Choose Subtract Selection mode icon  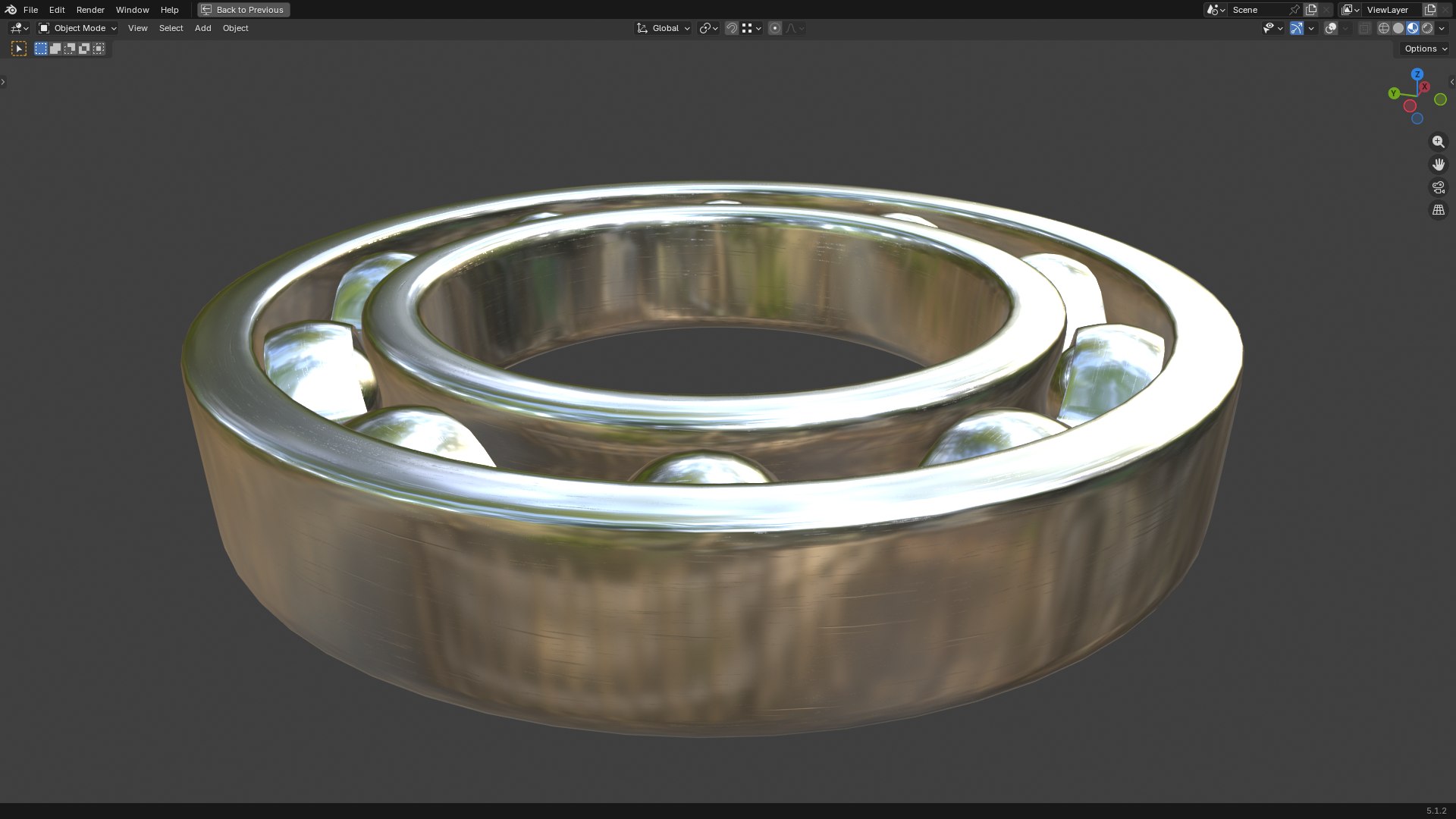[x=70, y=49]
